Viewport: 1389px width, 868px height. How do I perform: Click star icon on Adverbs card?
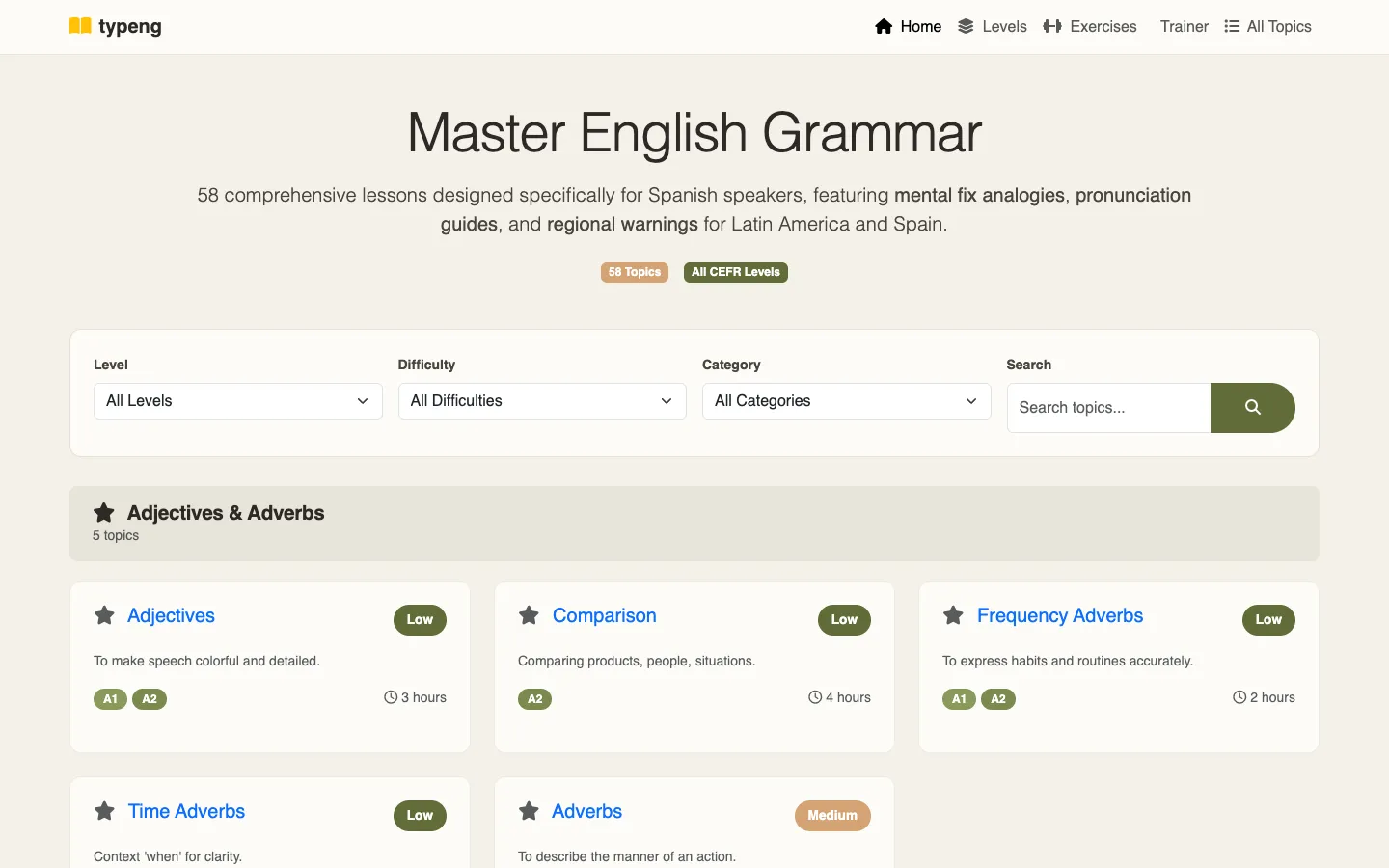pos(529,811)
